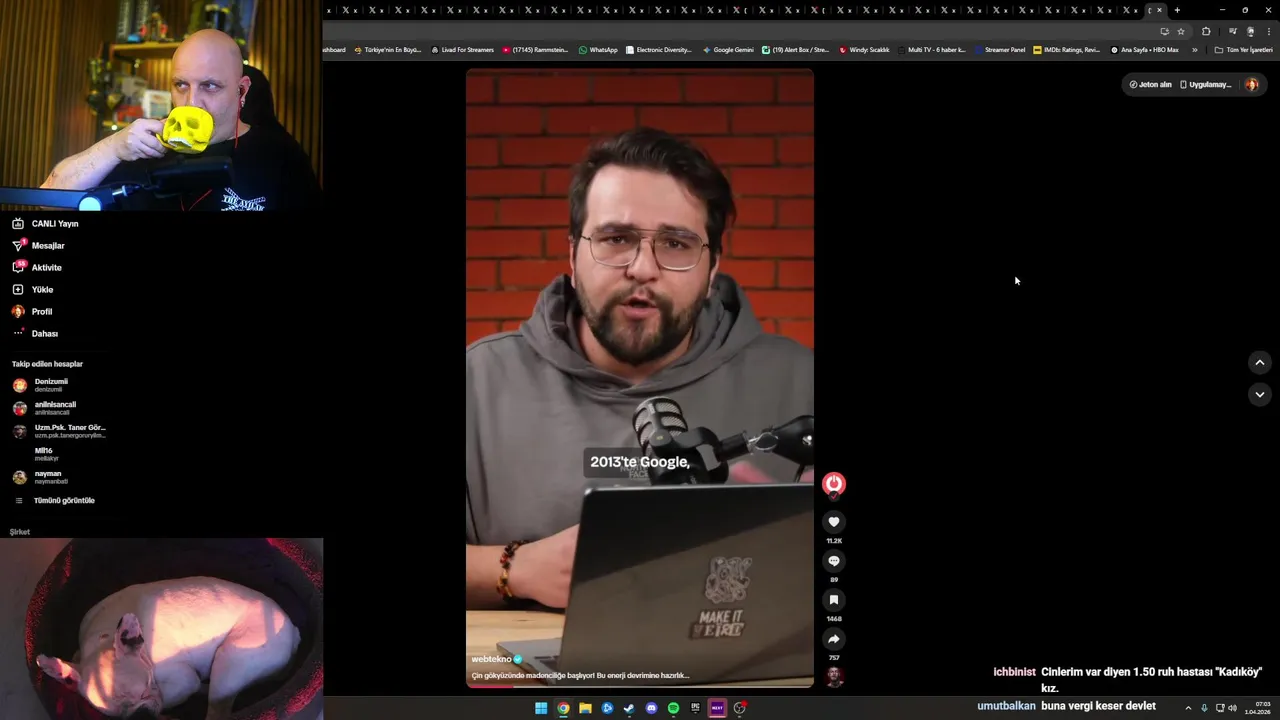Open the spinning sound disc below share

[834, 677]
